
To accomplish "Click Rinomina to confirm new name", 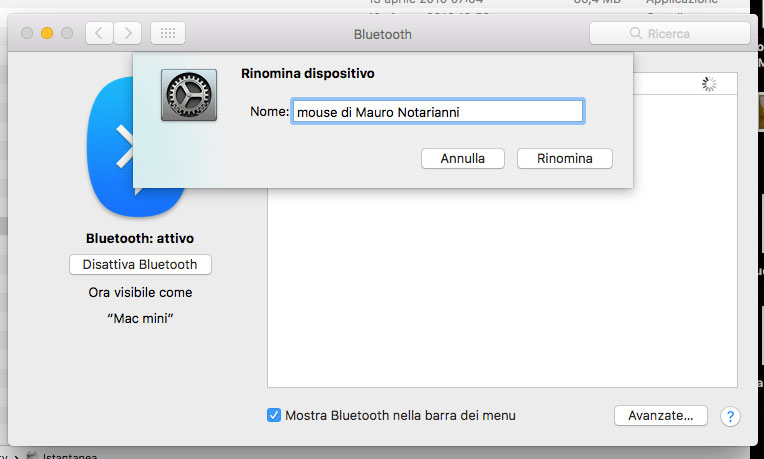I will tap(565, 159).
